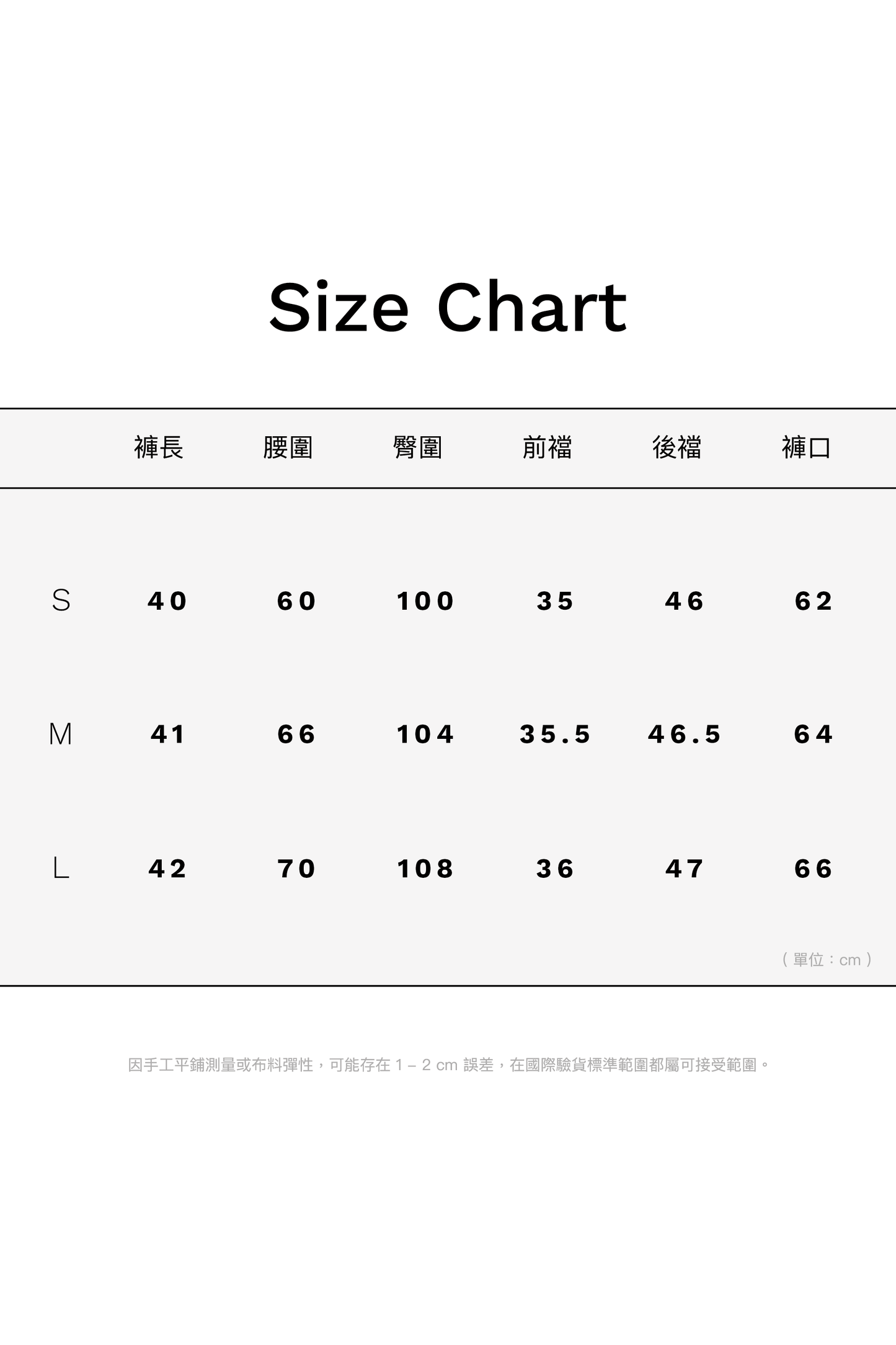Screen dimensions: 896x1345
Task: Click the 70 waist value for L
Action: (296, 869)
